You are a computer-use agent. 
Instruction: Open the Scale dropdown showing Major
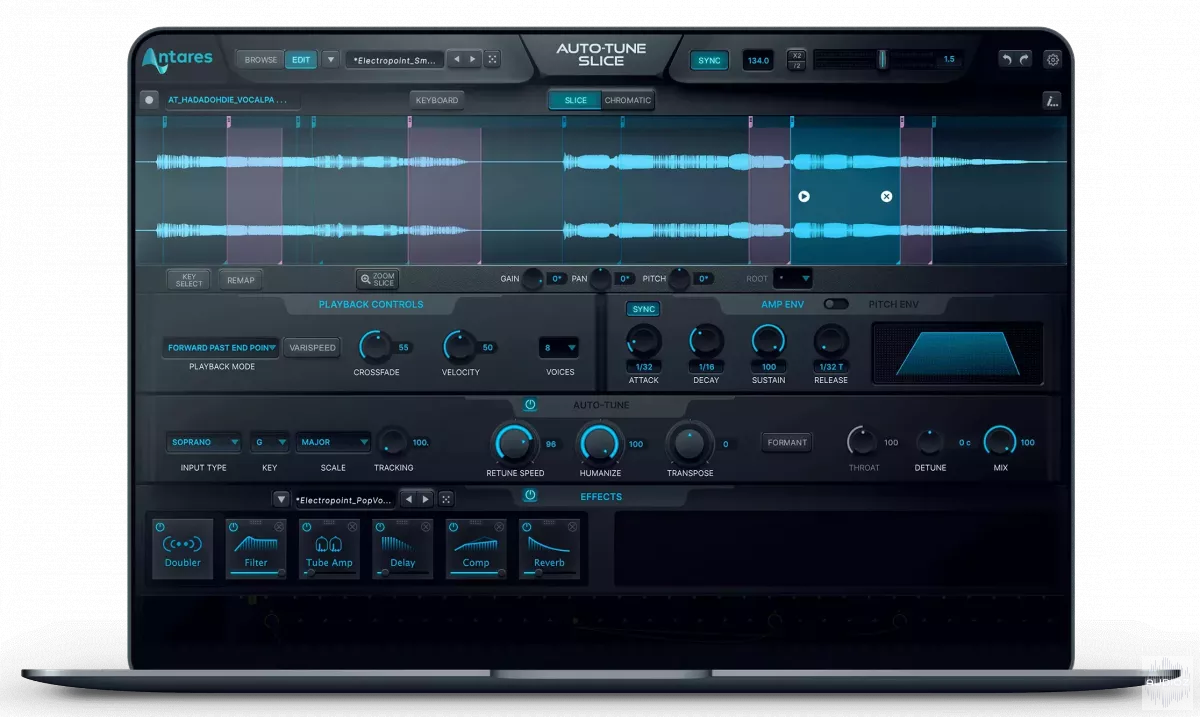(x=333, y=442)
